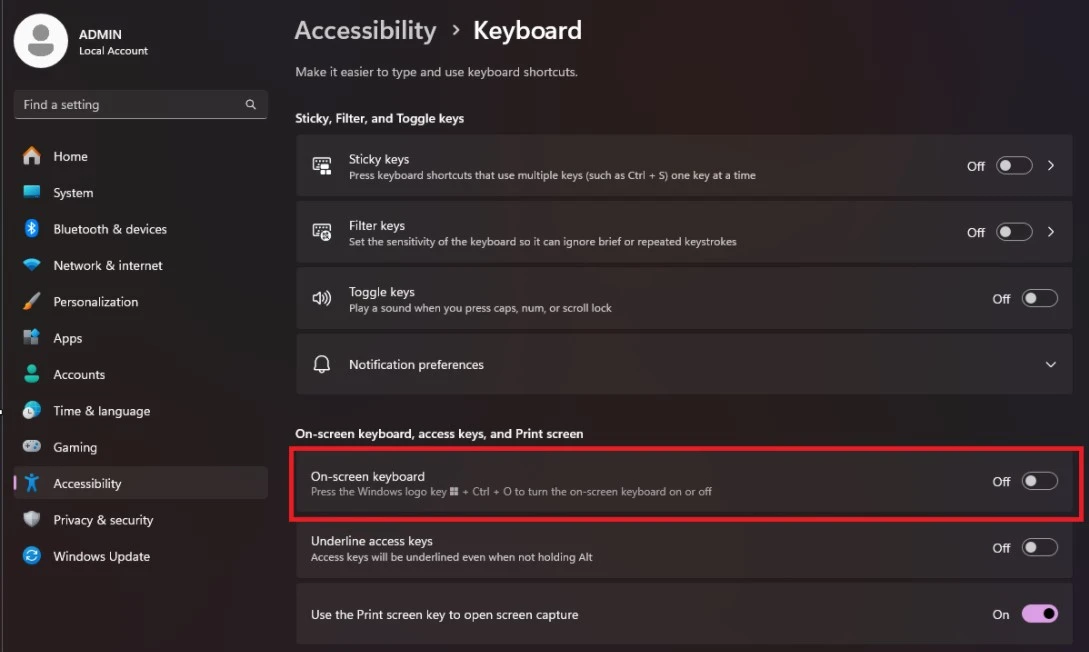Open Filter keys details chevron
The width and height of the screenshot is (1089, 652).
(1051, 232)
